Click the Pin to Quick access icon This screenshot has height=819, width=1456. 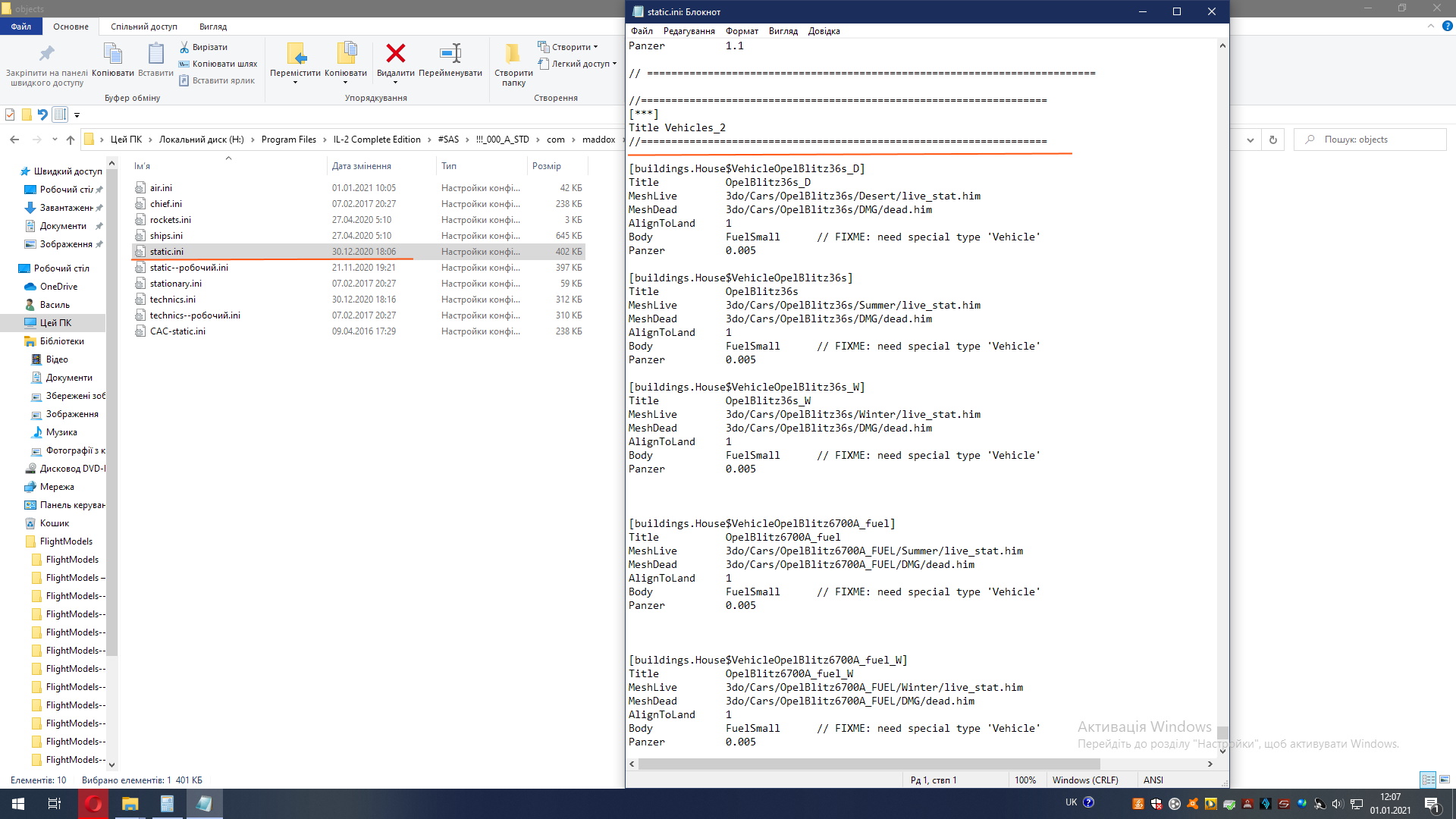click(46, 54)
